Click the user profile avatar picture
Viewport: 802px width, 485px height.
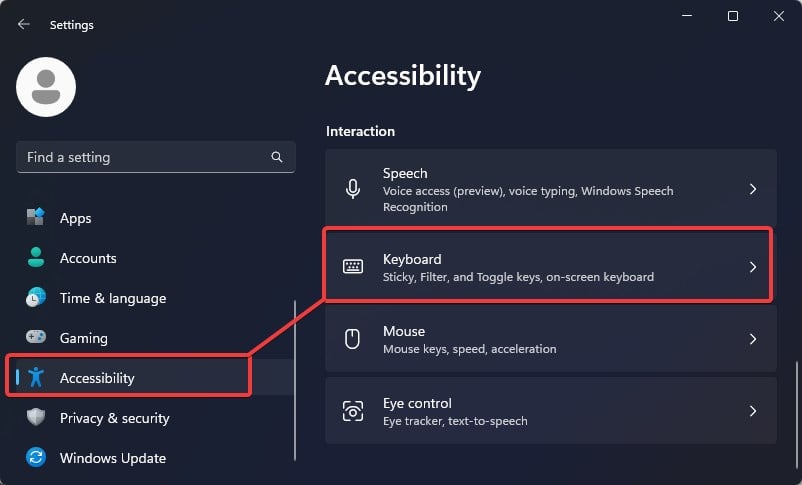pos(46,87)
